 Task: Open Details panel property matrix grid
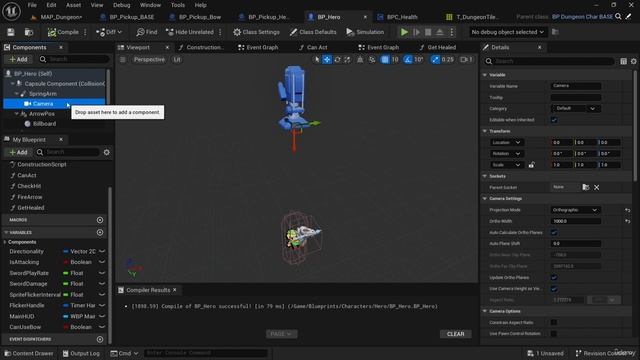(x=623, y=61)
